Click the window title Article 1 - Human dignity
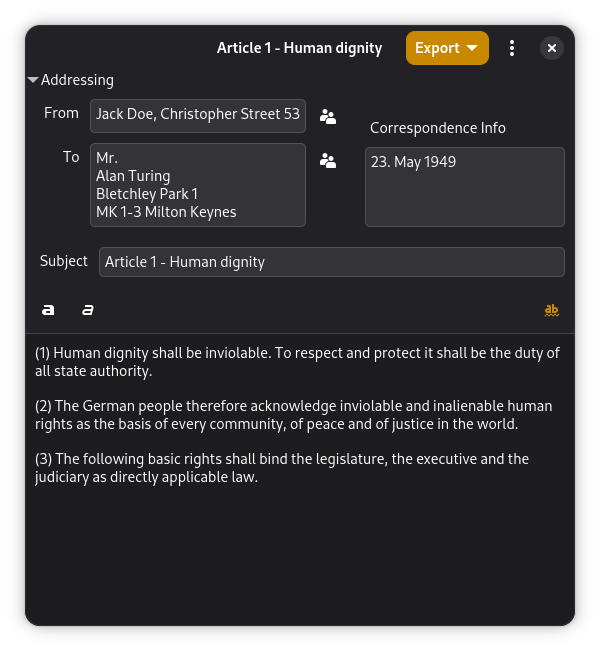Image resolution: width=600 pixels, height=651 pixels. 299,48
